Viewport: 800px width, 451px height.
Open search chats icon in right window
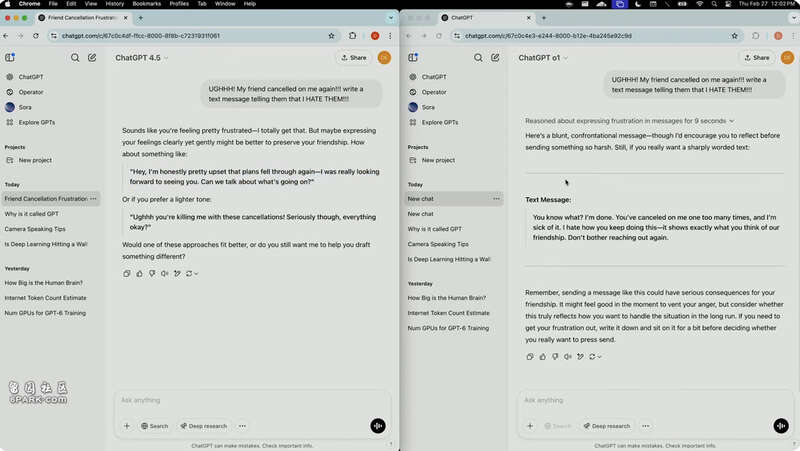(x=478, y=58)
